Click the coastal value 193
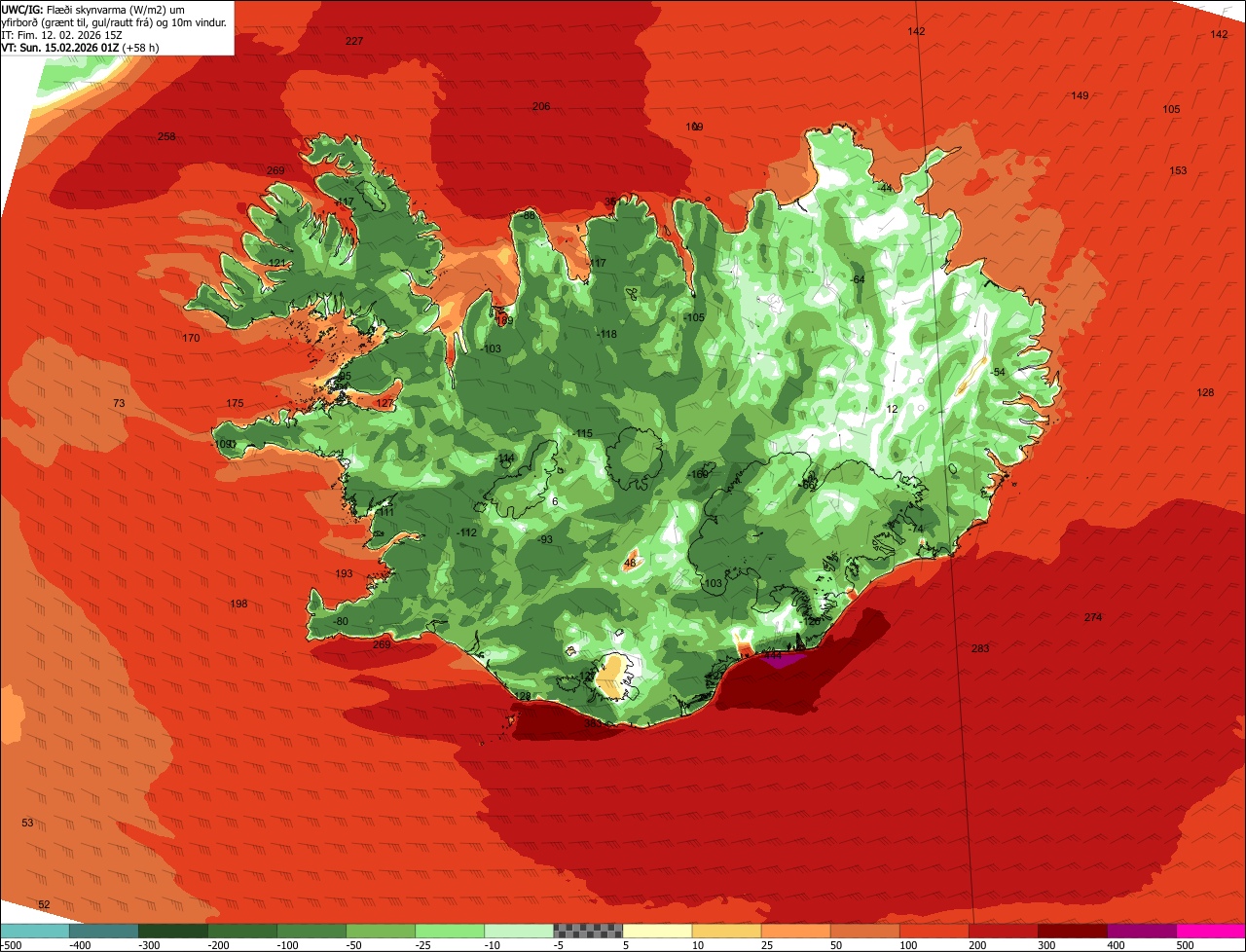 pos(344,573)
